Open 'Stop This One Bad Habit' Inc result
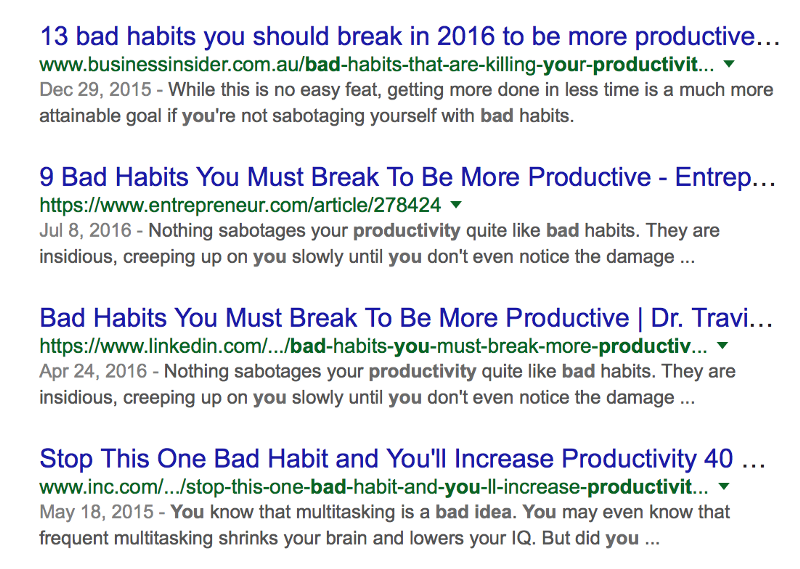Viewport: 800px width, 569px height. coord(402,460)
